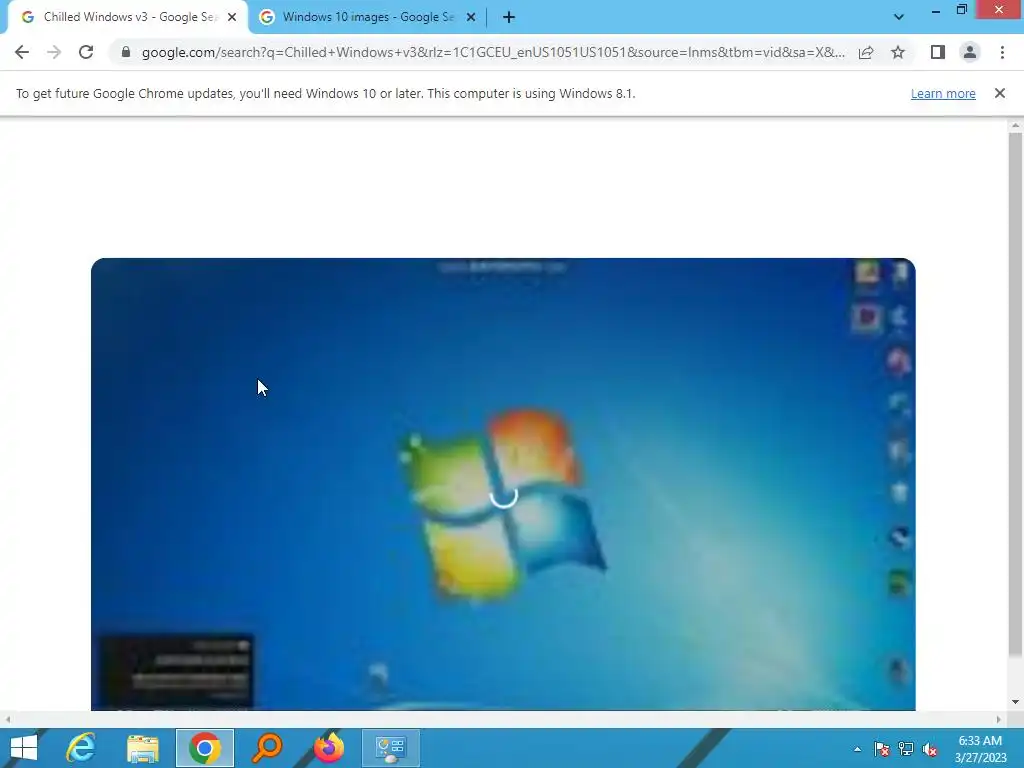Expand the tab search dropdown
Image resolution: width=1024 pixels, height=768 pixels.
coord(899,17)
